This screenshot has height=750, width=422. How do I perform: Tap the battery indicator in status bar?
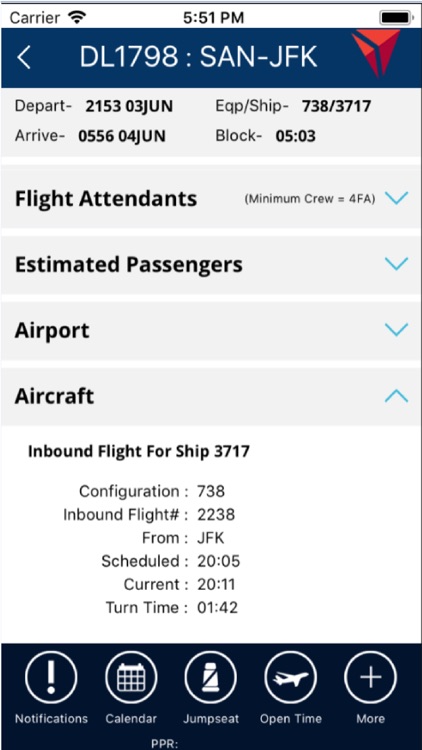395,18
